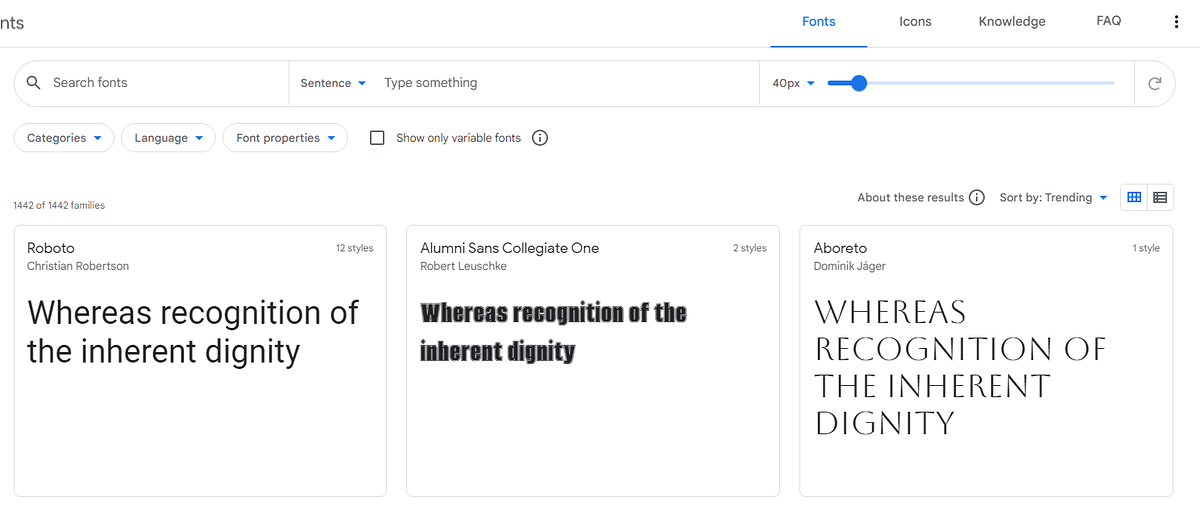Change the Sentence preview type dropdown
Screen dimensions: 1200x514
333,83
